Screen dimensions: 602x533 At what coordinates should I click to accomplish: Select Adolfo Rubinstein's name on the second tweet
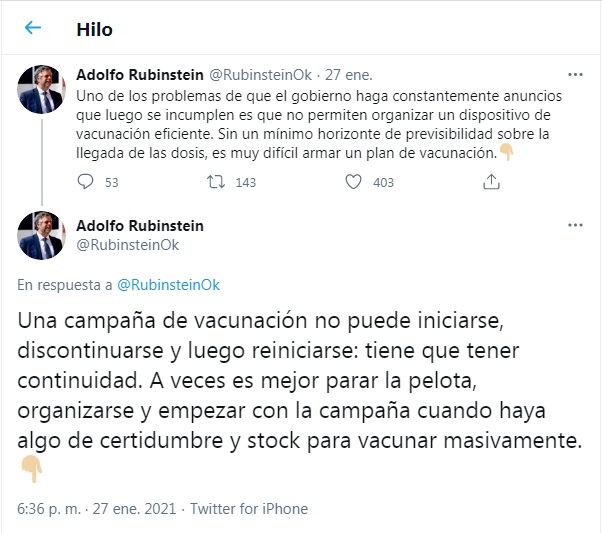[x=139, y=227]
